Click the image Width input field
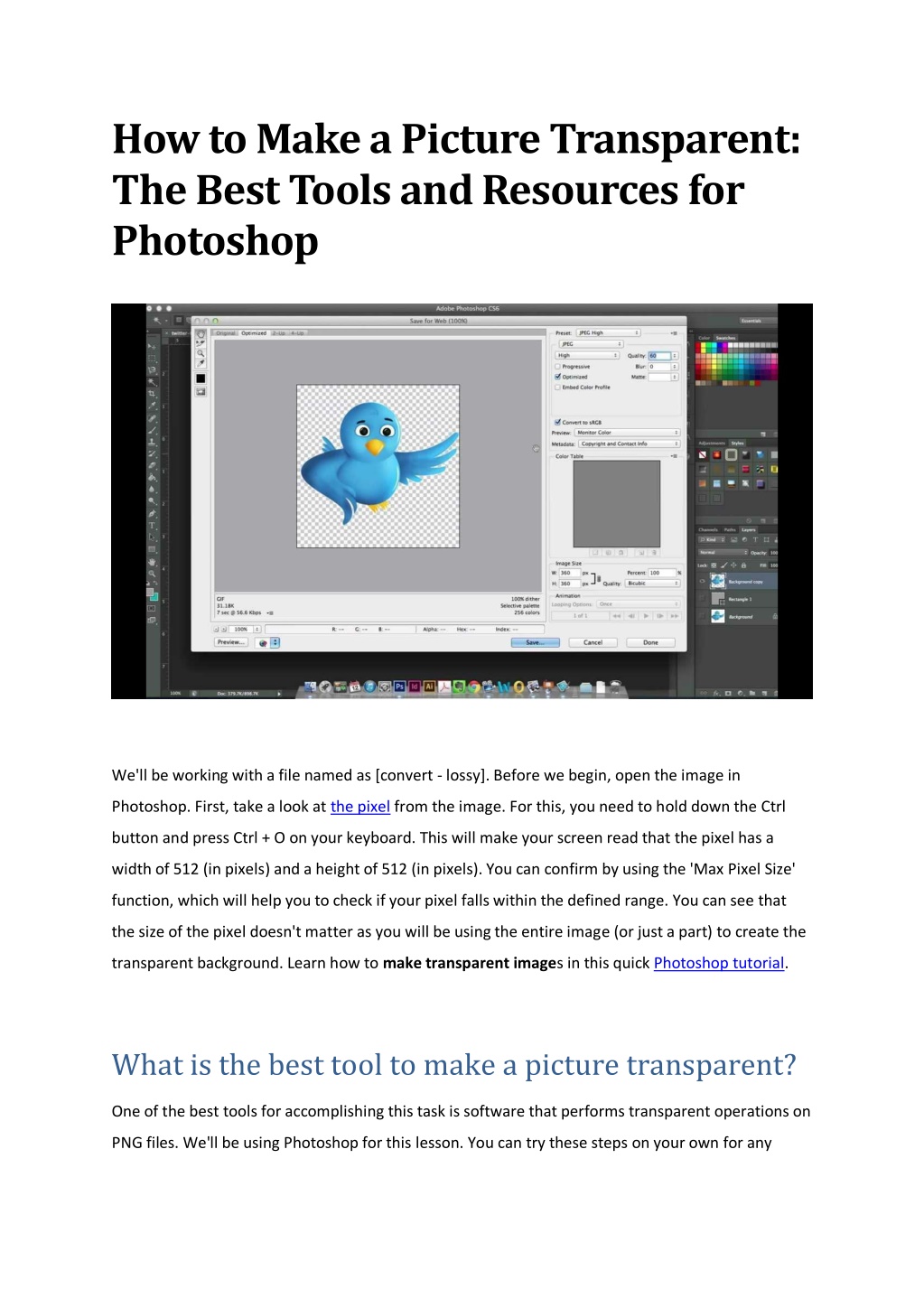Screen dimensions: 924x1308 (x=569, y=574)
